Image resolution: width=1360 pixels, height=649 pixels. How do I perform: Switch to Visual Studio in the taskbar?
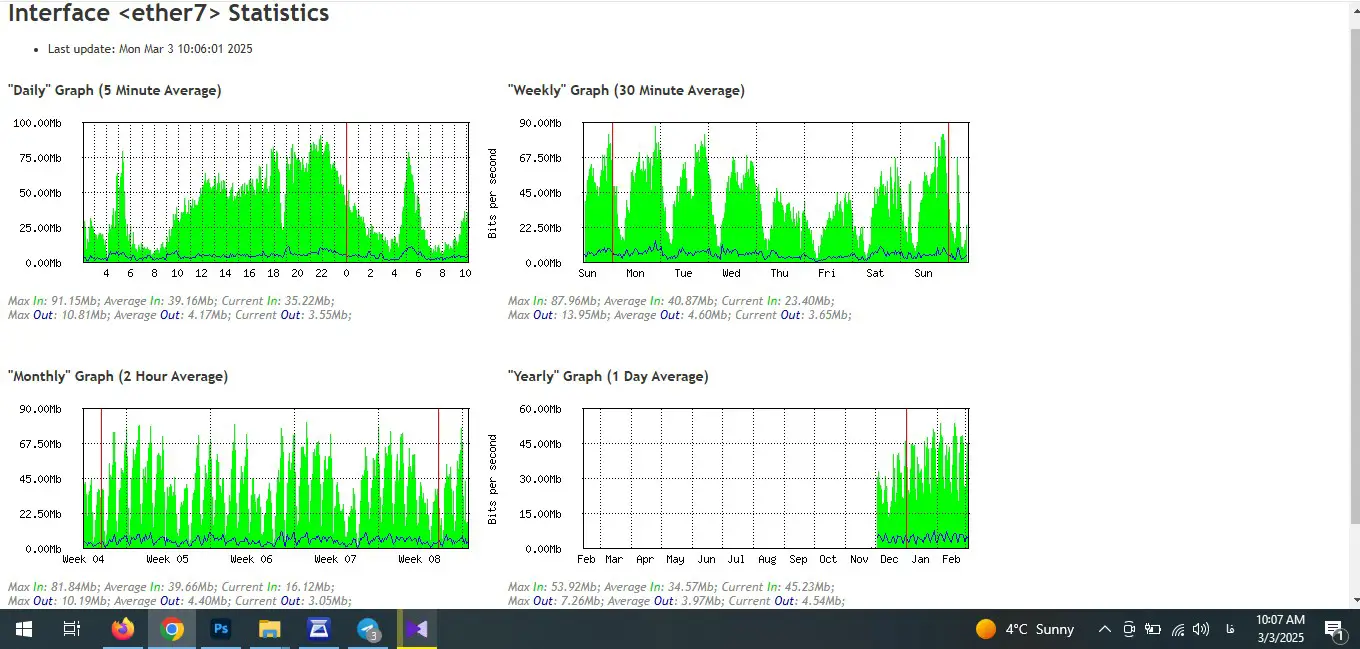[417, 629]
